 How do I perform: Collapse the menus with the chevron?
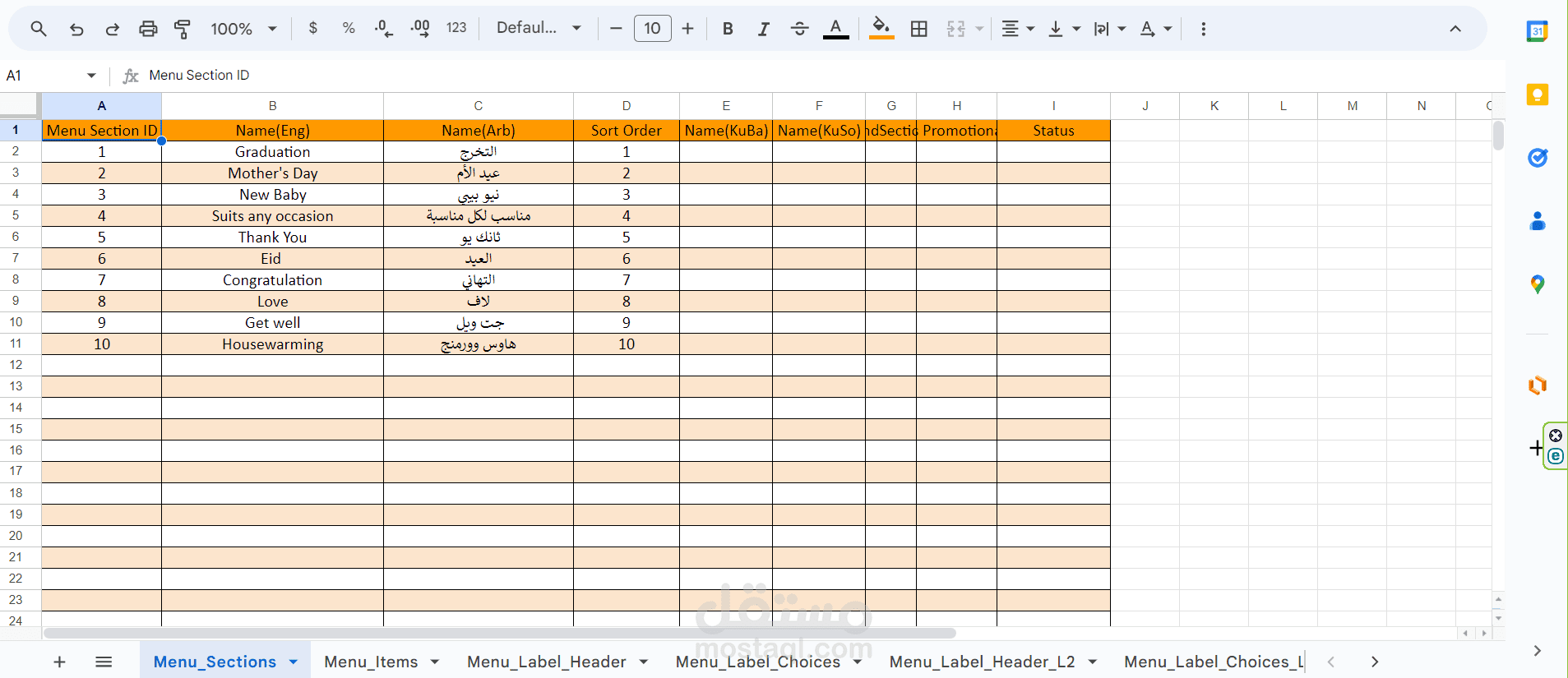click(1455, 29)
